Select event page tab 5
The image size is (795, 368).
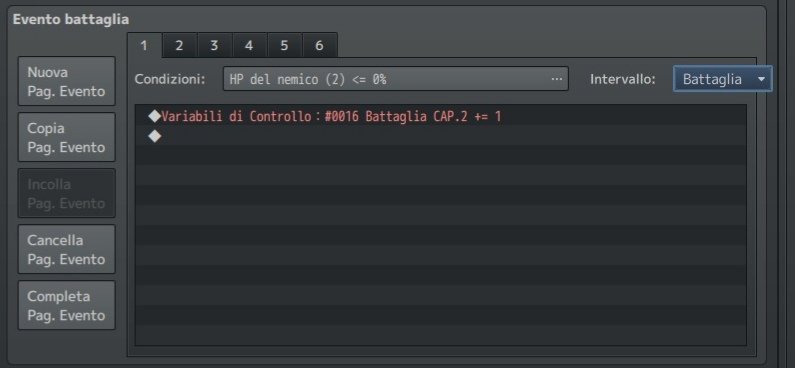[284, 45]
